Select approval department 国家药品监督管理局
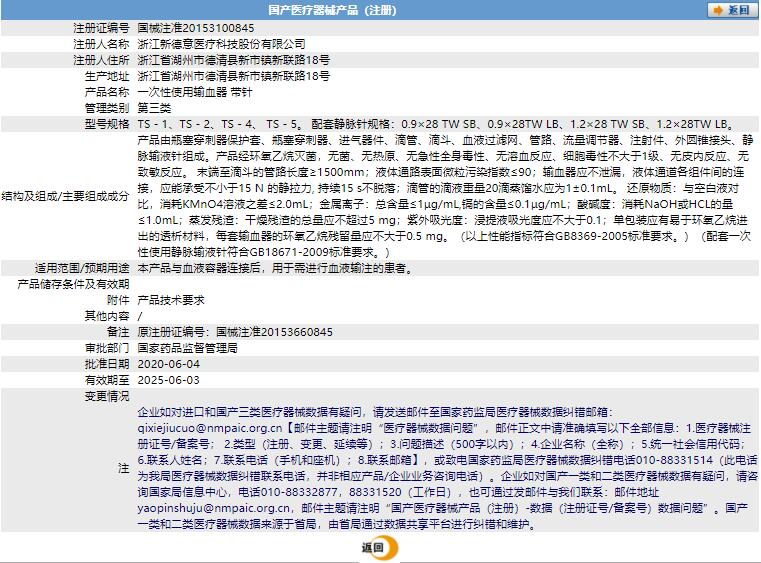Image resolution: width=761 pixels, height=563 pixels. point(187,348)
